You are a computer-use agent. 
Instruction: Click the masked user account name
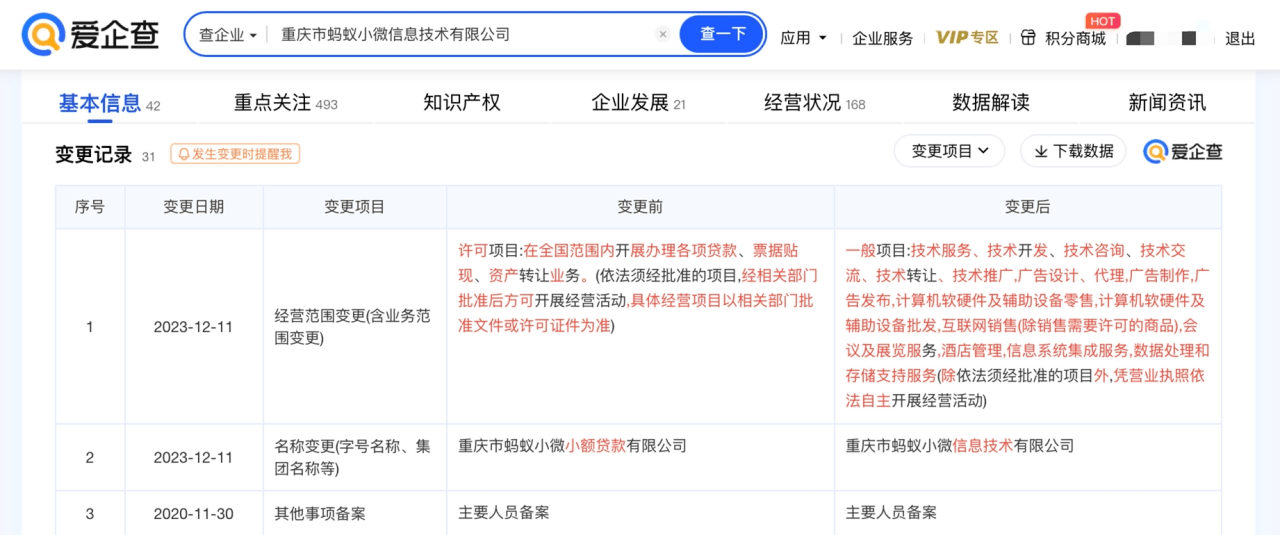tap(1161, 38)
